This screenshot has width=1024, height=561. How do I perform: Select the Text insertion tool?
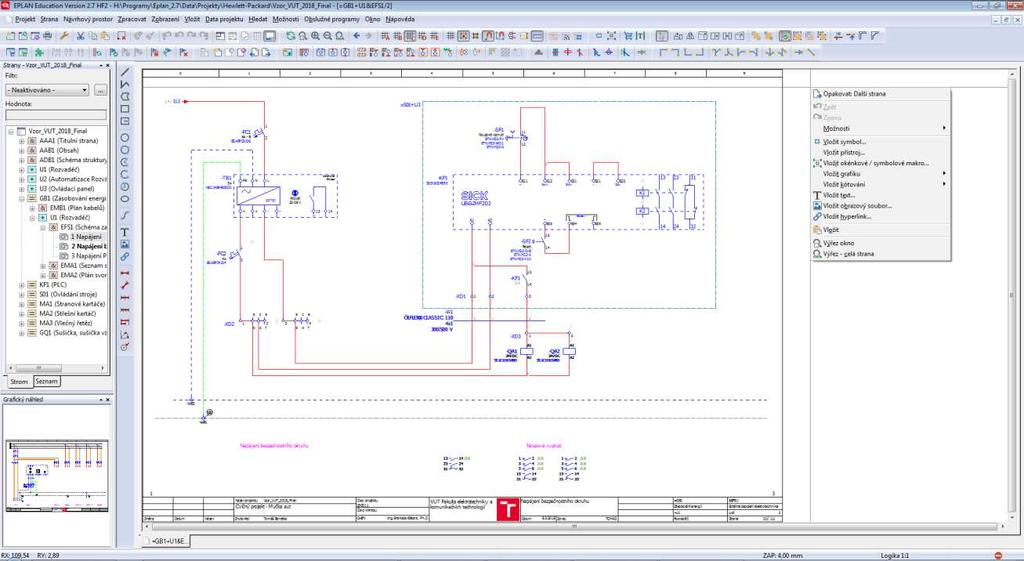(125, 232)
